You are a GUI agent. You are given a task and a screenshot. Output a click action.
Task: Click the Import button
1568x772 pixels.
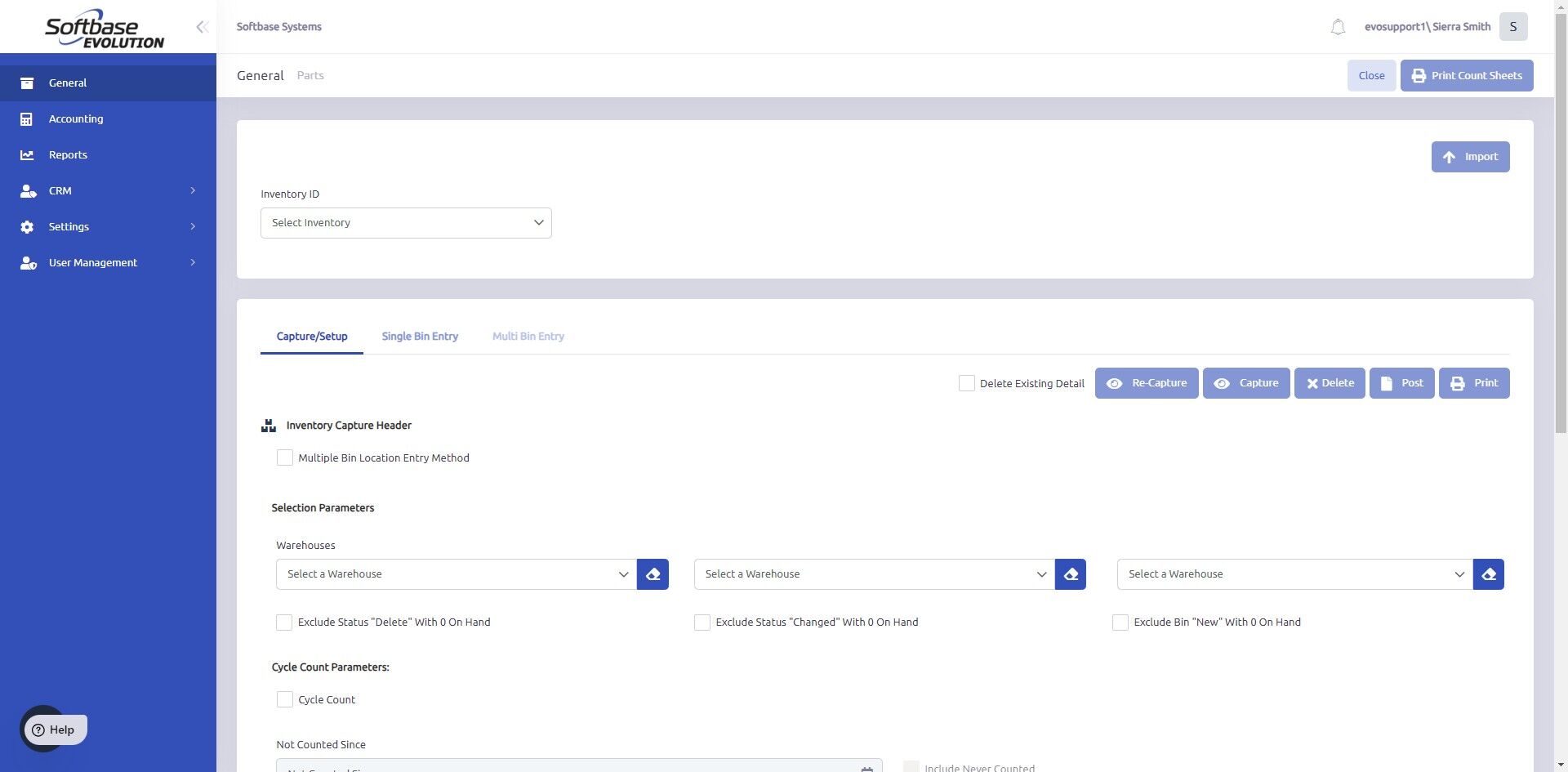(1471, 157)
